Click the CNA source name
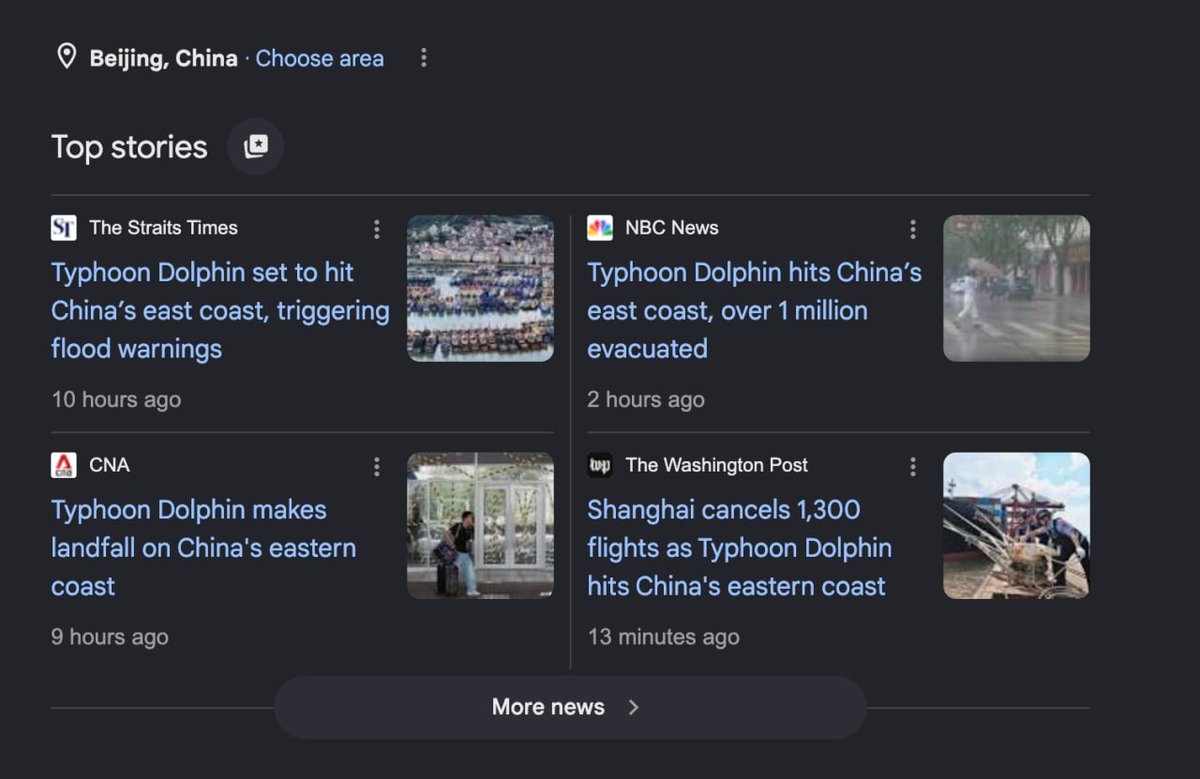Screen dimensions: 1200x779 (110, 465)
